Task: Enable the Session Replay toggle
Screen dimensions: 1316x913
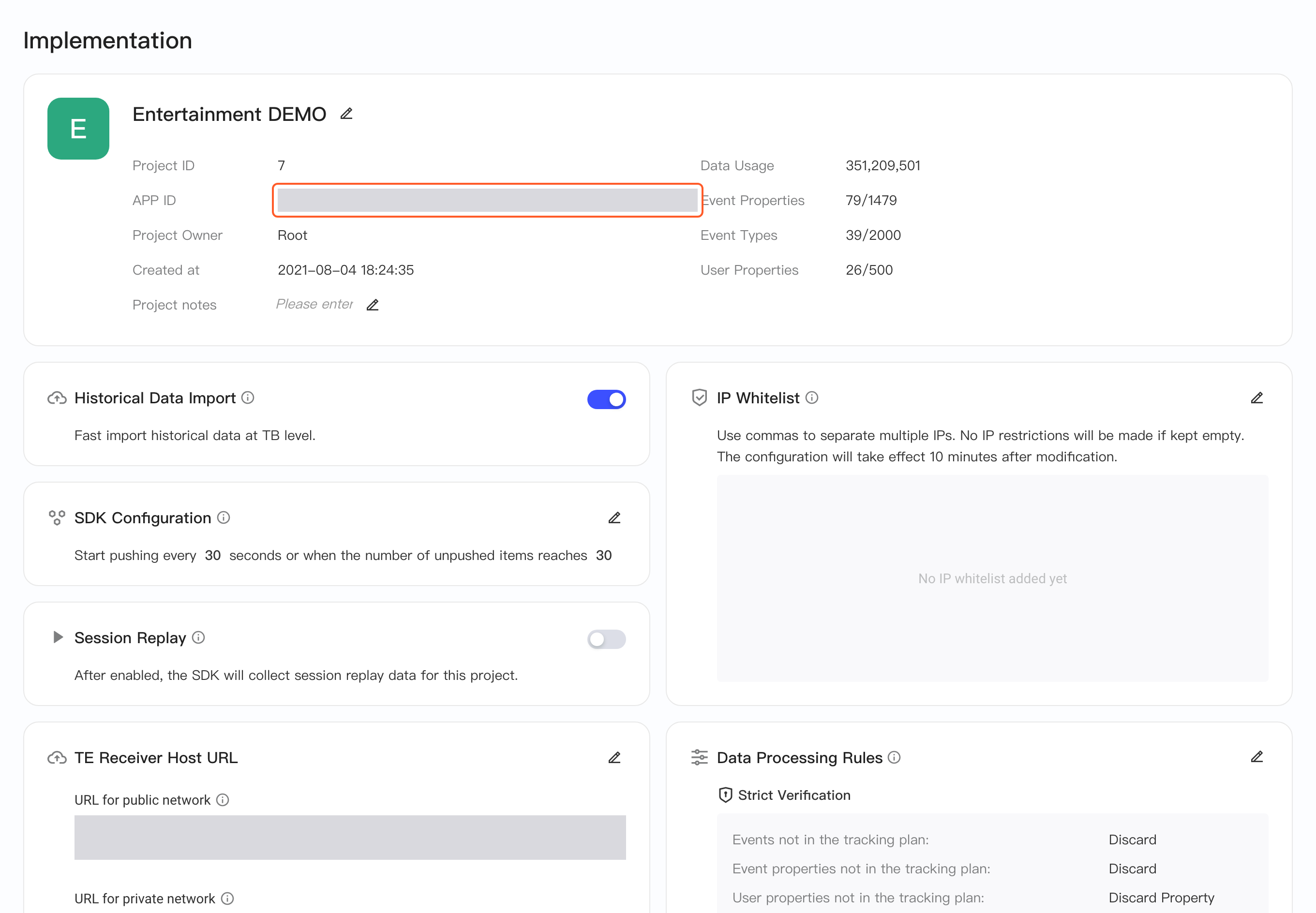Action: pos(607,639)
